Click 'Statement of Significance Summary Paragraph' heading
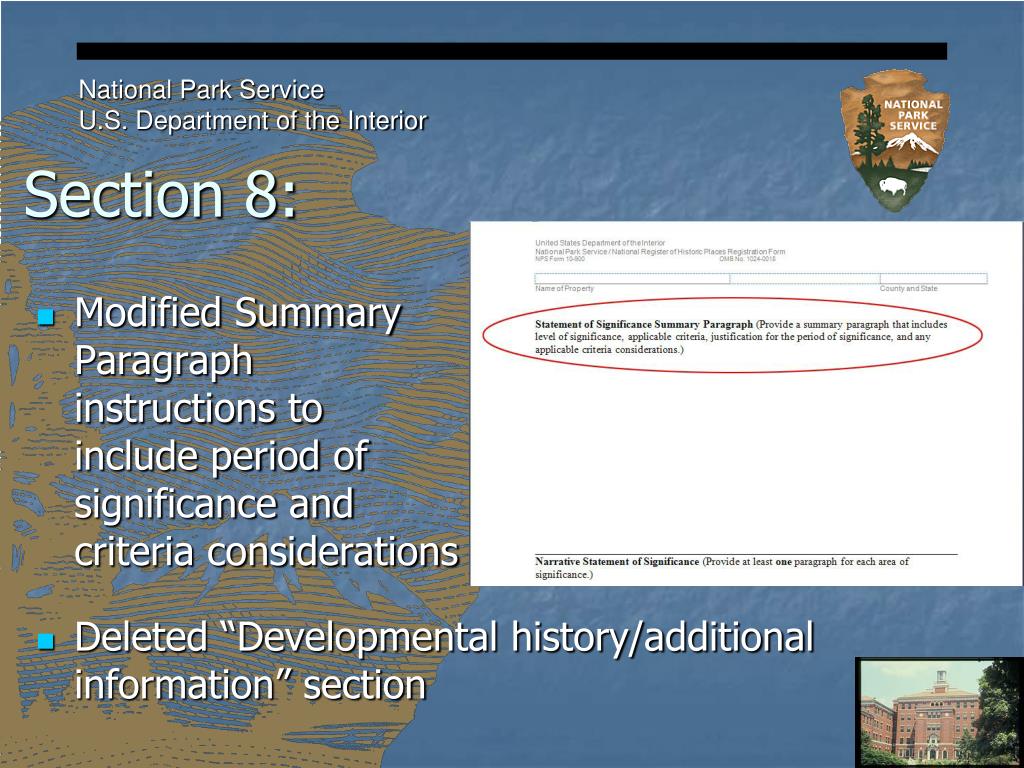The width and height of the screenshot is (1024, 768). (644, 324)
